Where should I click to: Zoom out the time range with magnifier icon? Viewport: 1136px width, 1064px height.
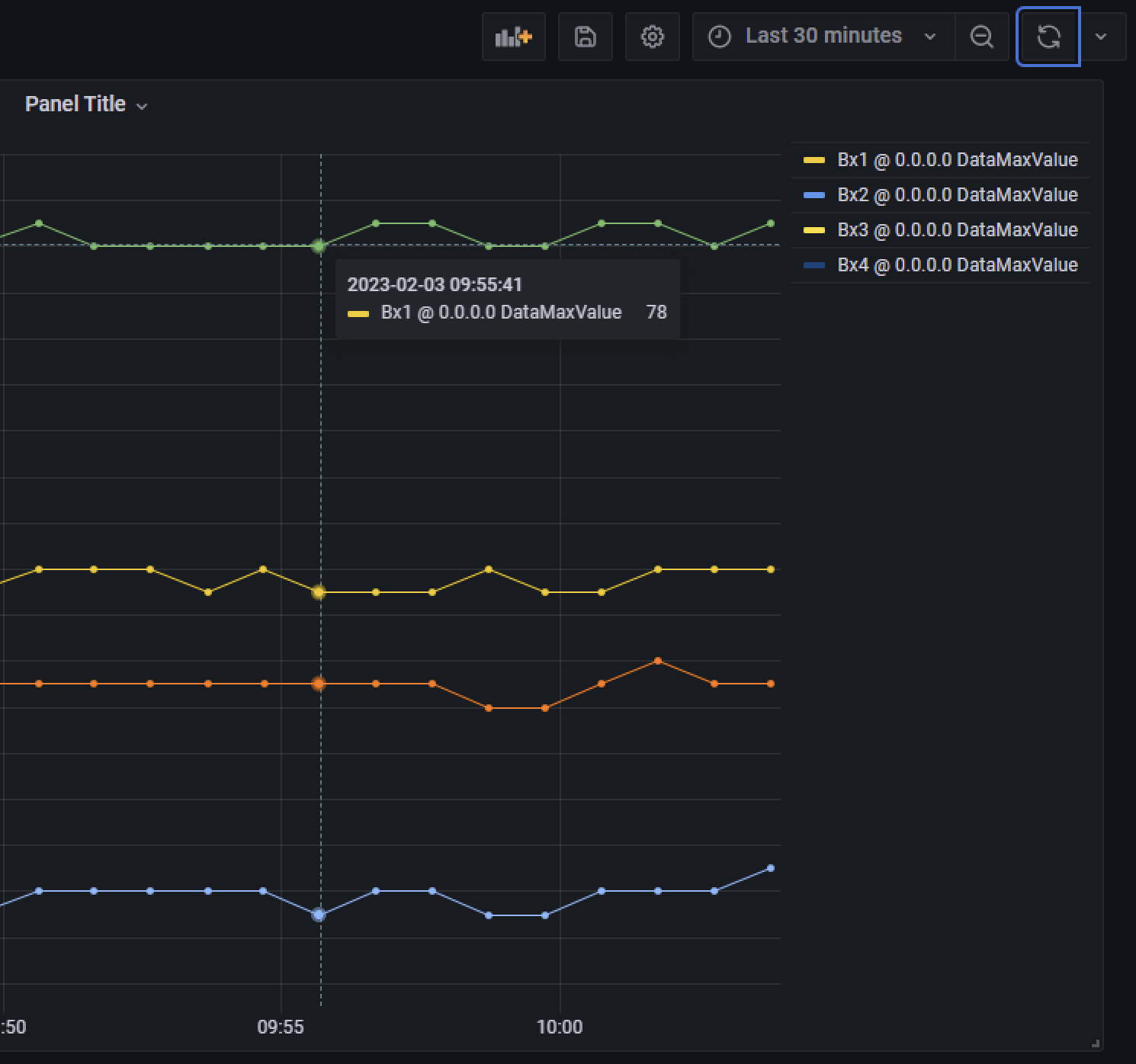(982, 36)
